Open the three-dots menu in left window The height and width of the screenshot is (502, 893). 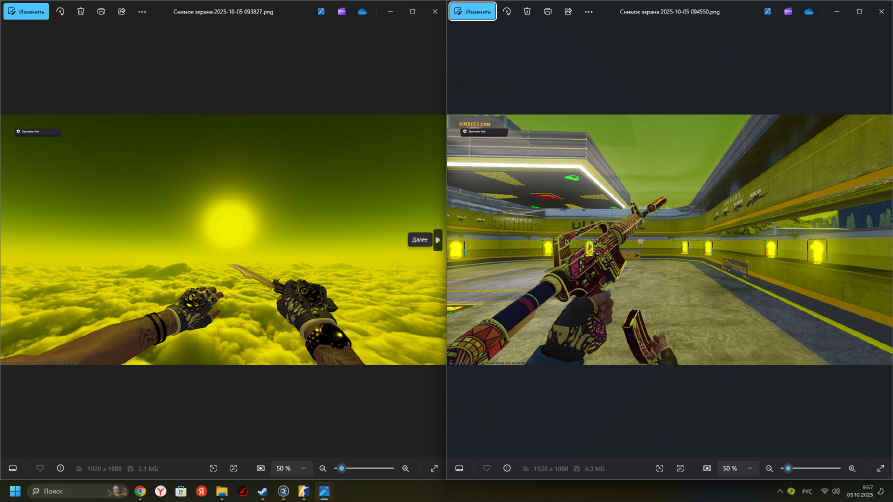click(142, 12)
